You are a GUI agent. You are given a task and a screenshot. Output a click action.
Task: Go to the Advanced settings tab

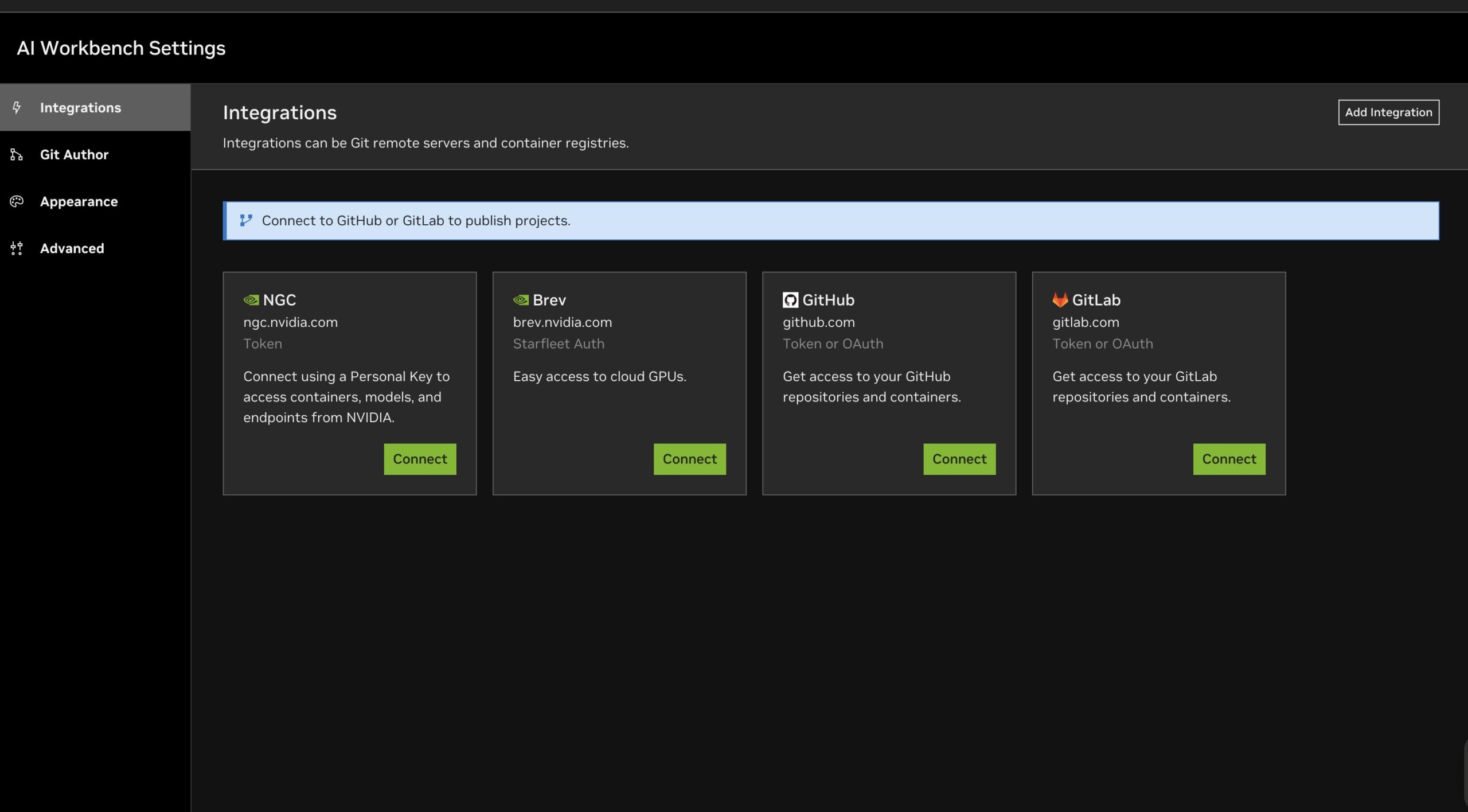point(72,248)
